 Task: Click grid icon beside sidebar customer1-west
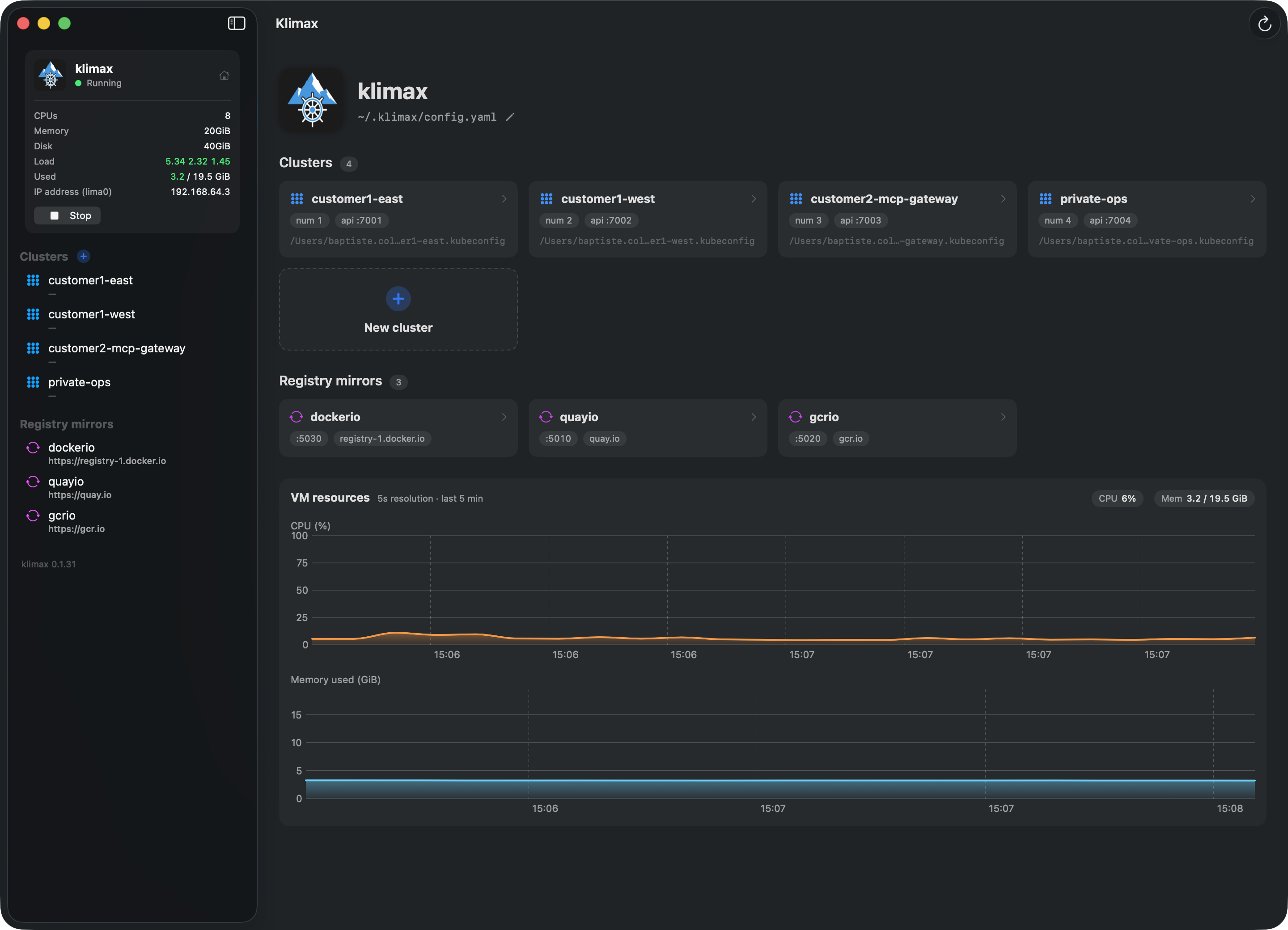click(x=33, y=314)
